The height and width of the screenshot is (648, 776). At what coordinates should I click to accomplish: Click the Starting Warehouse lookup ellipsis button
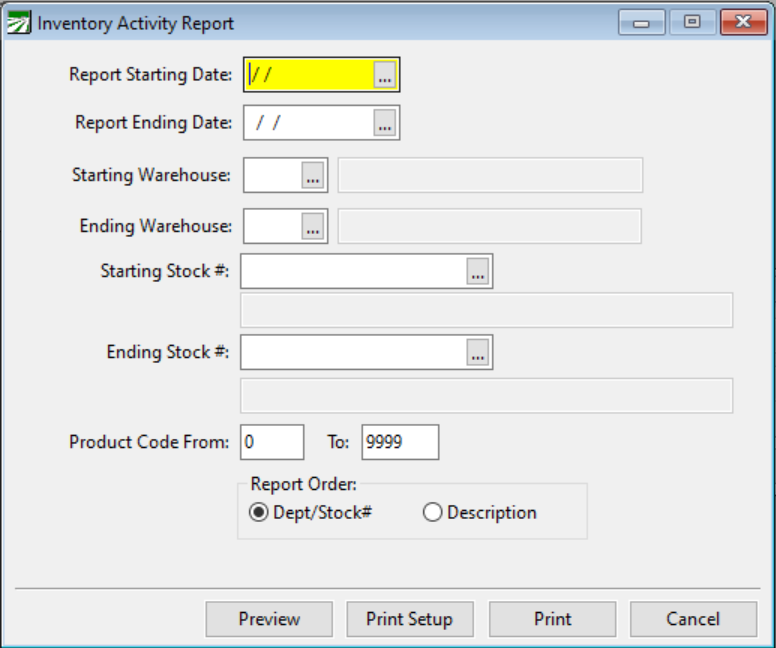(x=313, y=175)
